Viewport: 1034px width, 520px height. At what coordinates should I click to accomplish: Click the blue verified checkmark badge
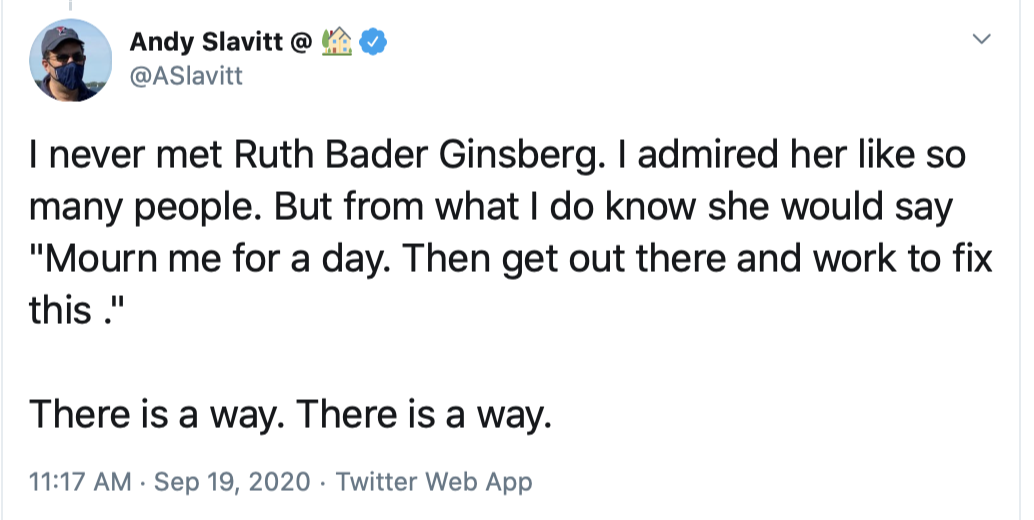tap(374, 42)
